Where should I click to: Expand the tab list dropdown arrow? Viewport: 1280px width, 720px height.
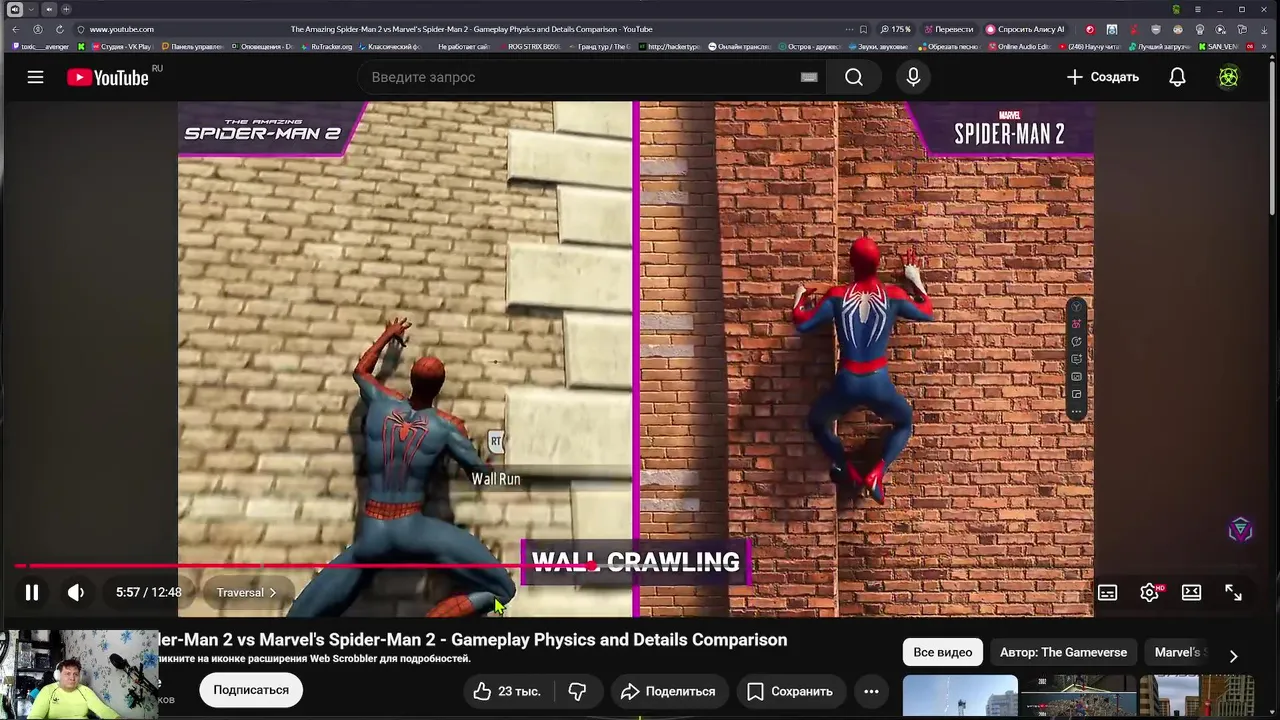tap(31, 9)
